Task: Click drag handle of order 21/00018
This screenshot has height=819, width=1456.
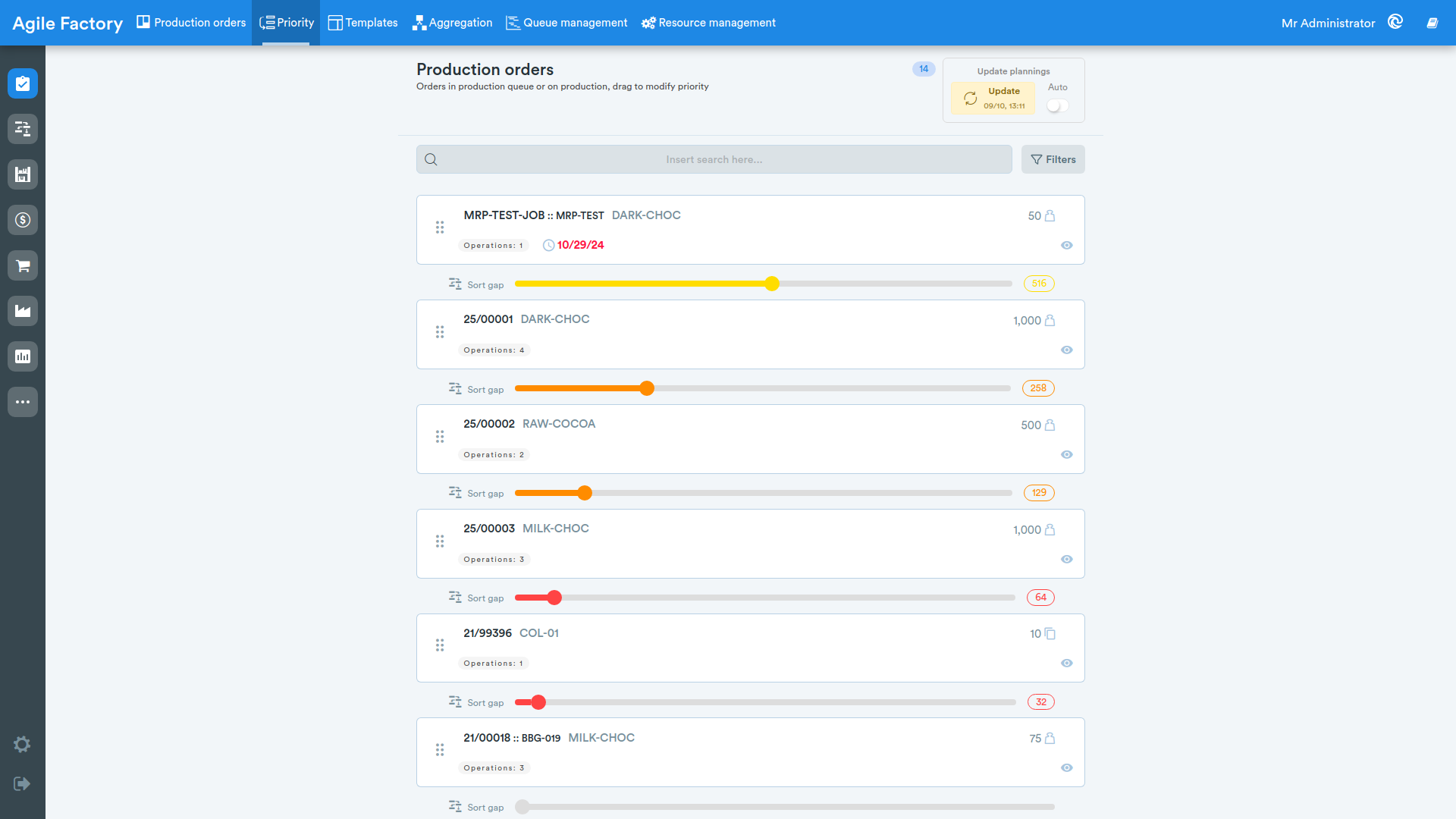Action: point(440,750)
